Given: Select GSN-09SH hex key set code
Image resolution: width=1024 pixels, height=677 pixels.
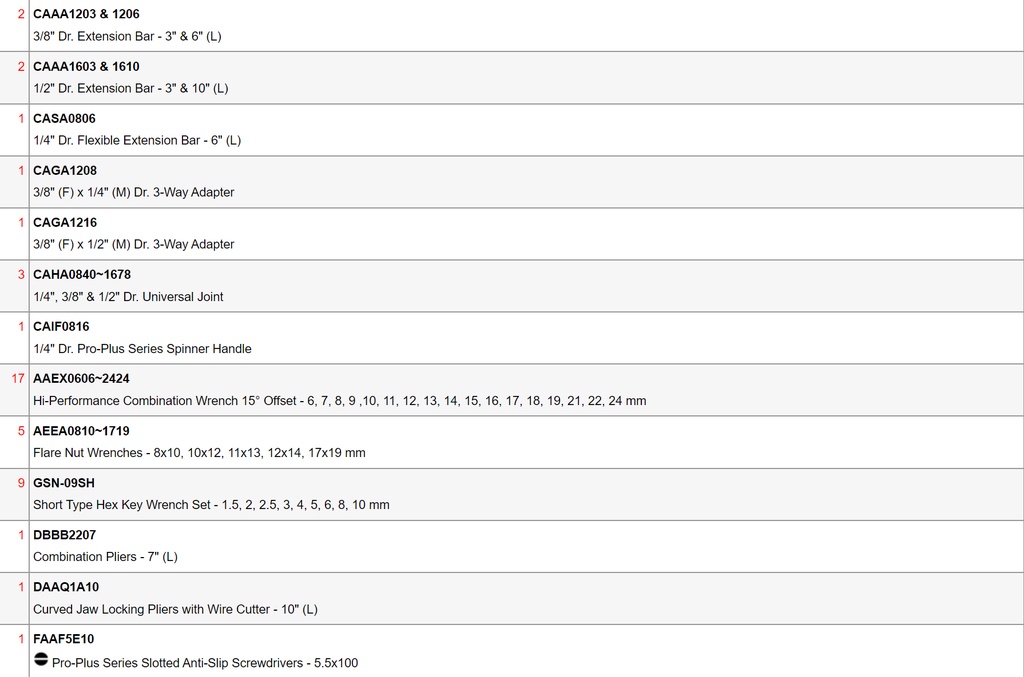Looking at the screenshot, I should (x=64, y=483).
